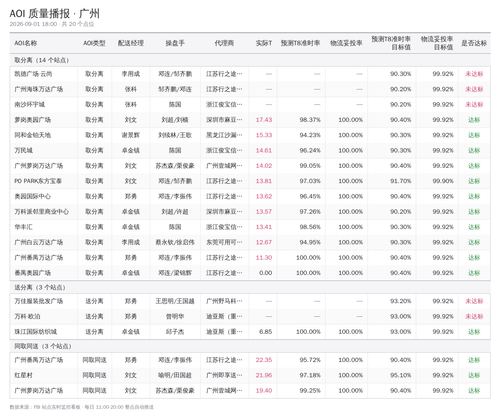This screenshot has height=416, width=500.
Task: Click the '华丰汇' AOI name
Action: click(23, 227)
